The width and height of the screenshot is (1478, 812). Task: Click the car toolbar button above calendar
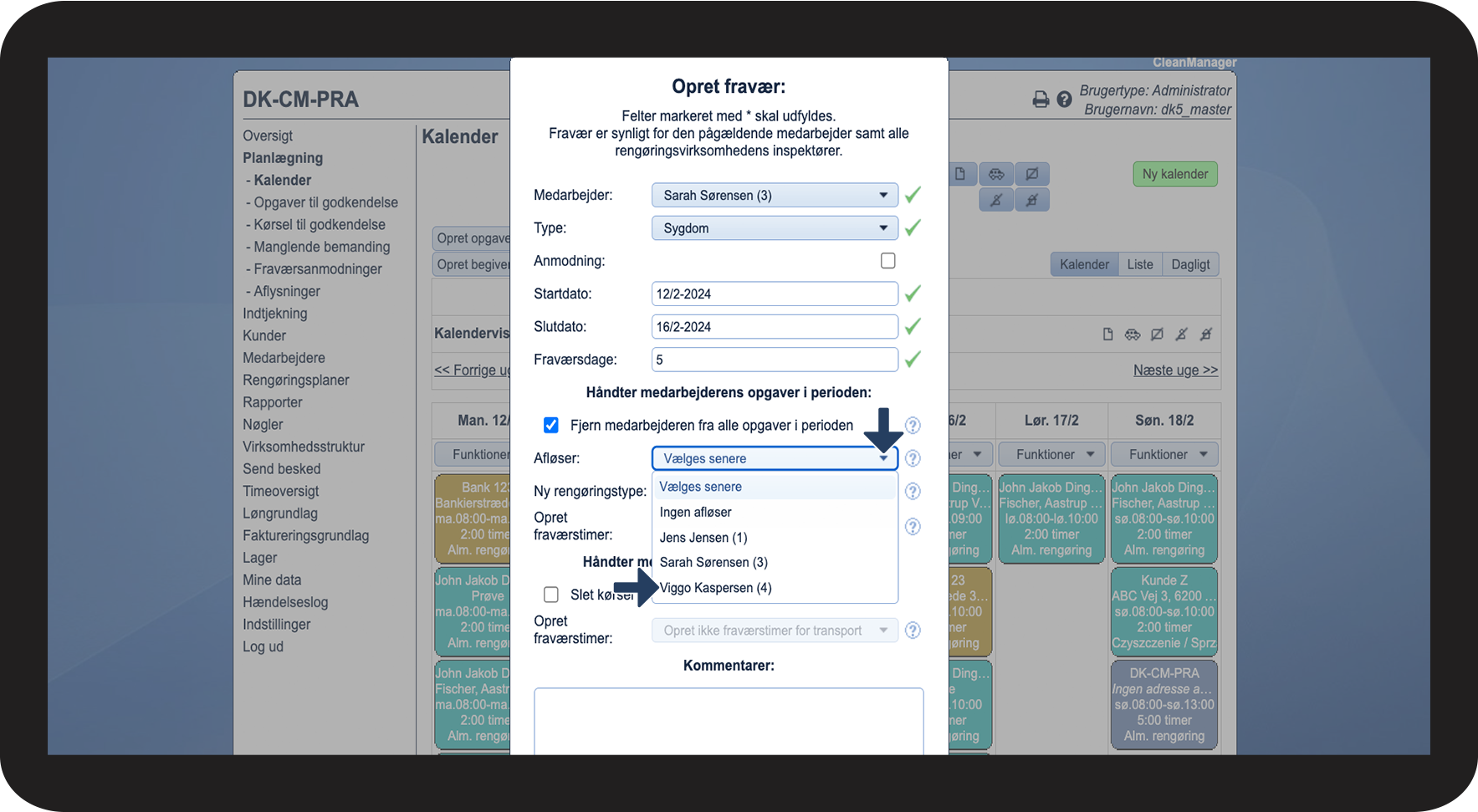(x=996, y=174)
